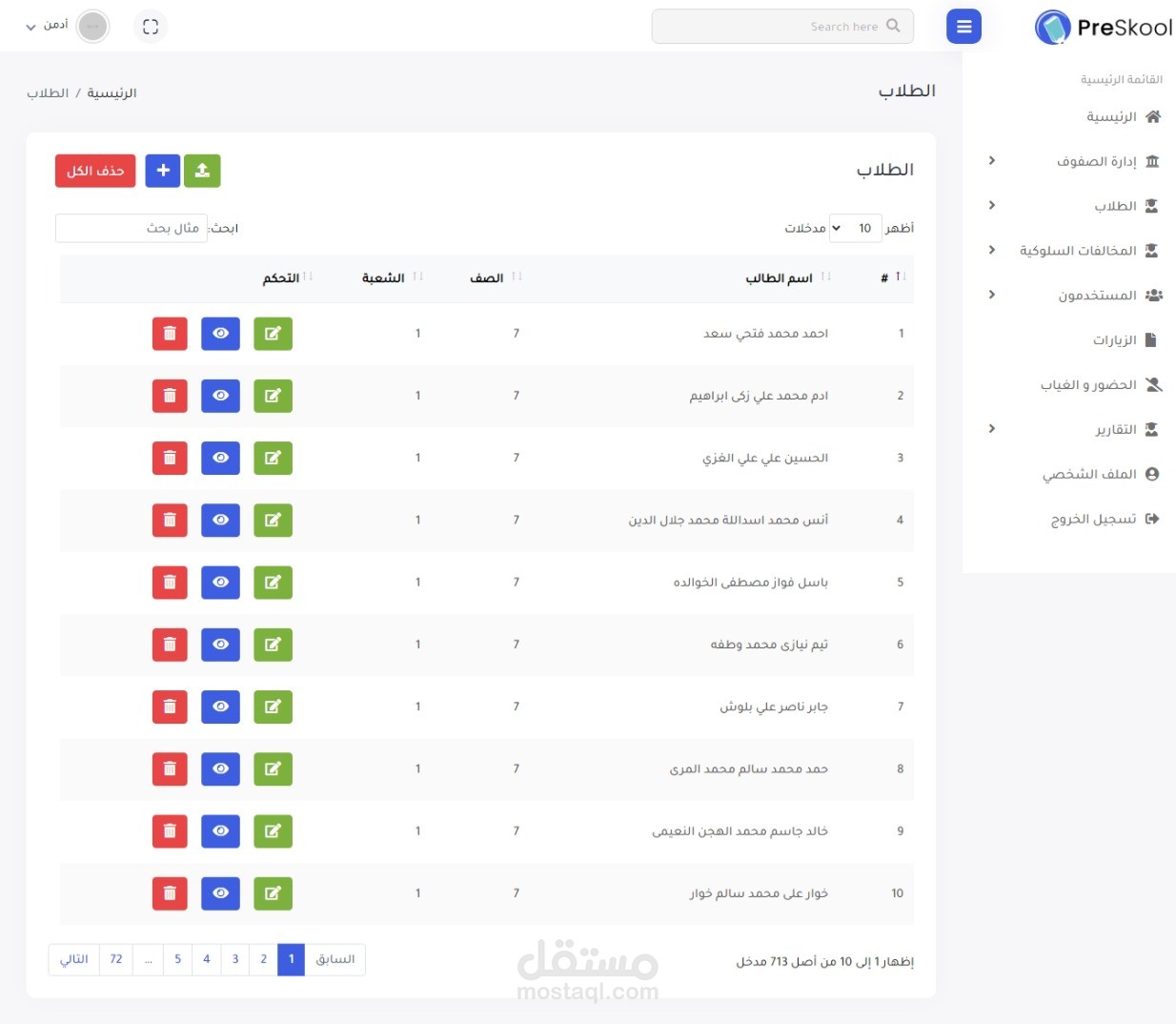
Task: Edit student جابر ناصر علي بلوش
Action: 273,707
